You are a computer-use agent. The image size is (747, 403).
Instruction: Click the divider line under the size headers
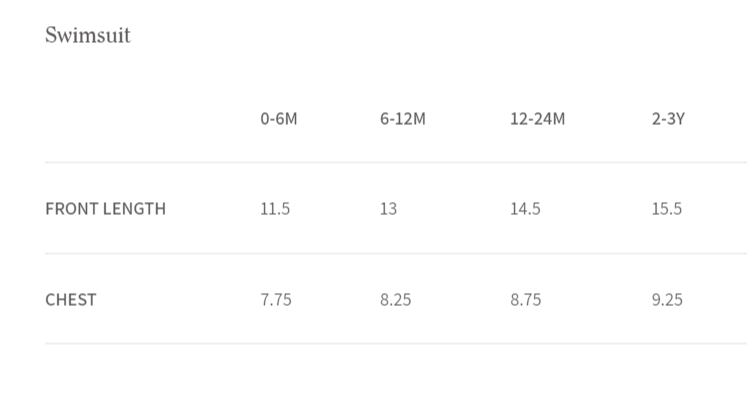coord(395,162)
